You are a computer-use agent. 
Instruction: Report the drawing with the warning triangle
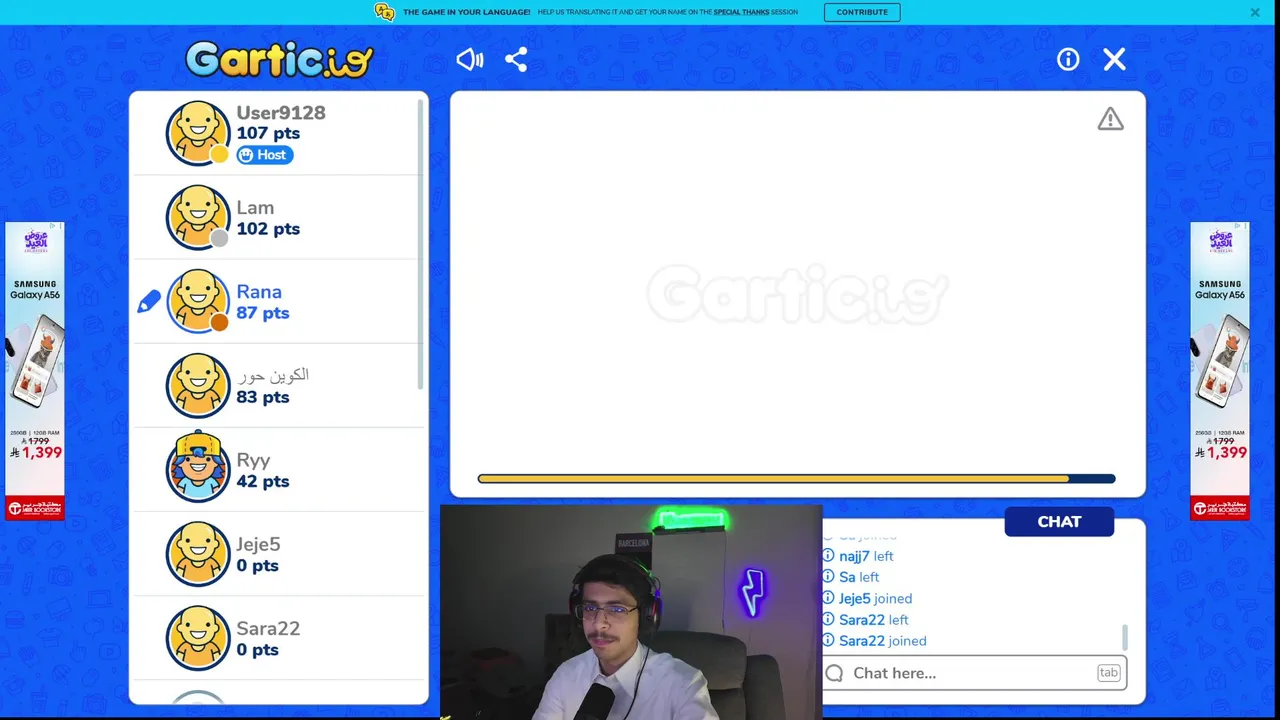tap(1110, 119)
